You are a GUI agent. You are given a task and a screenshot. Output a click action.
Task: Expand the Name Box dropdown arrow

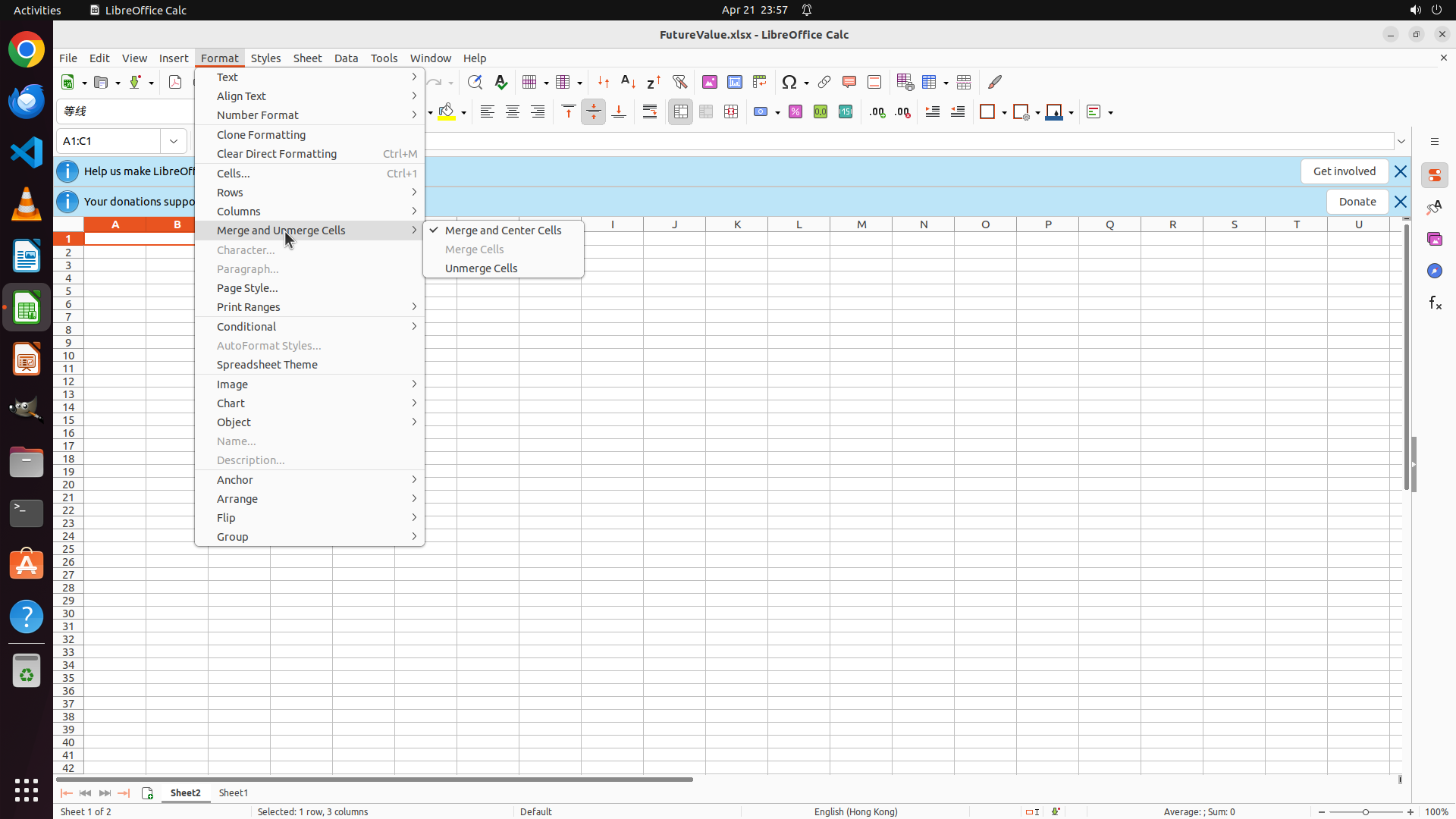click(174, 141)
